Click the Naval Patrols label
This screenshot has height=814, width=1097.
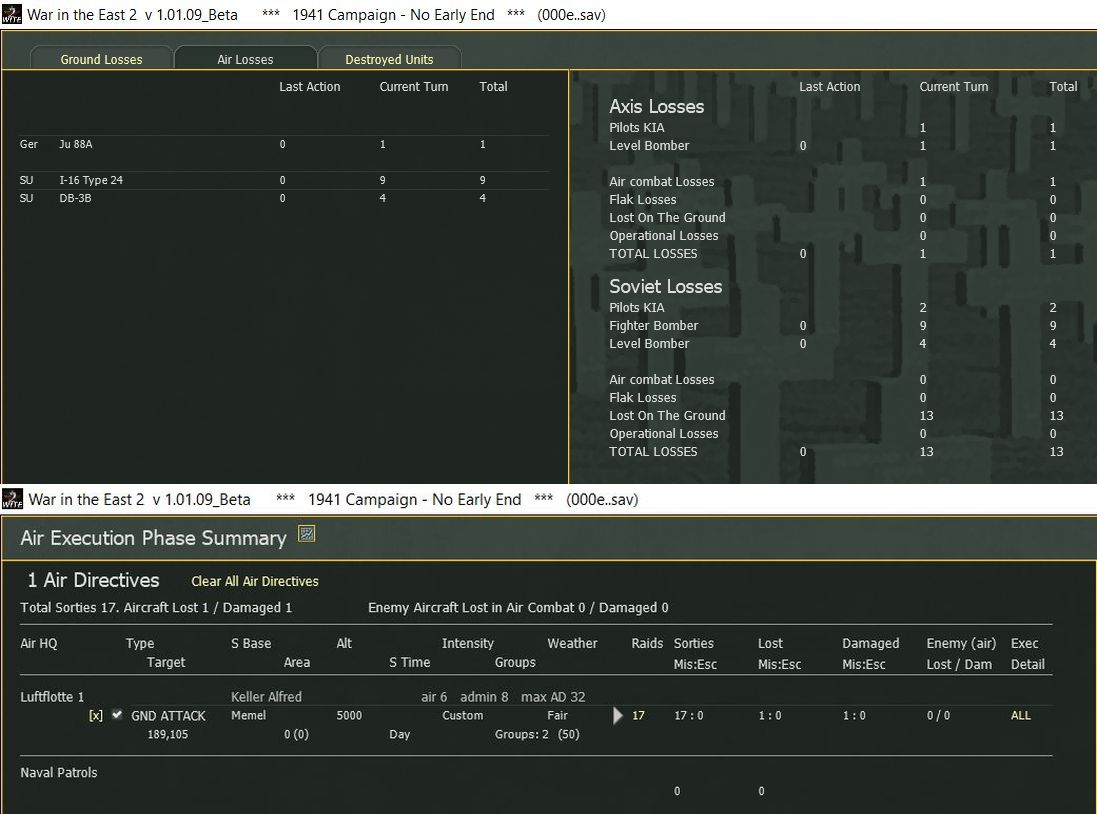pyautogui.click(x=59, y=773)
